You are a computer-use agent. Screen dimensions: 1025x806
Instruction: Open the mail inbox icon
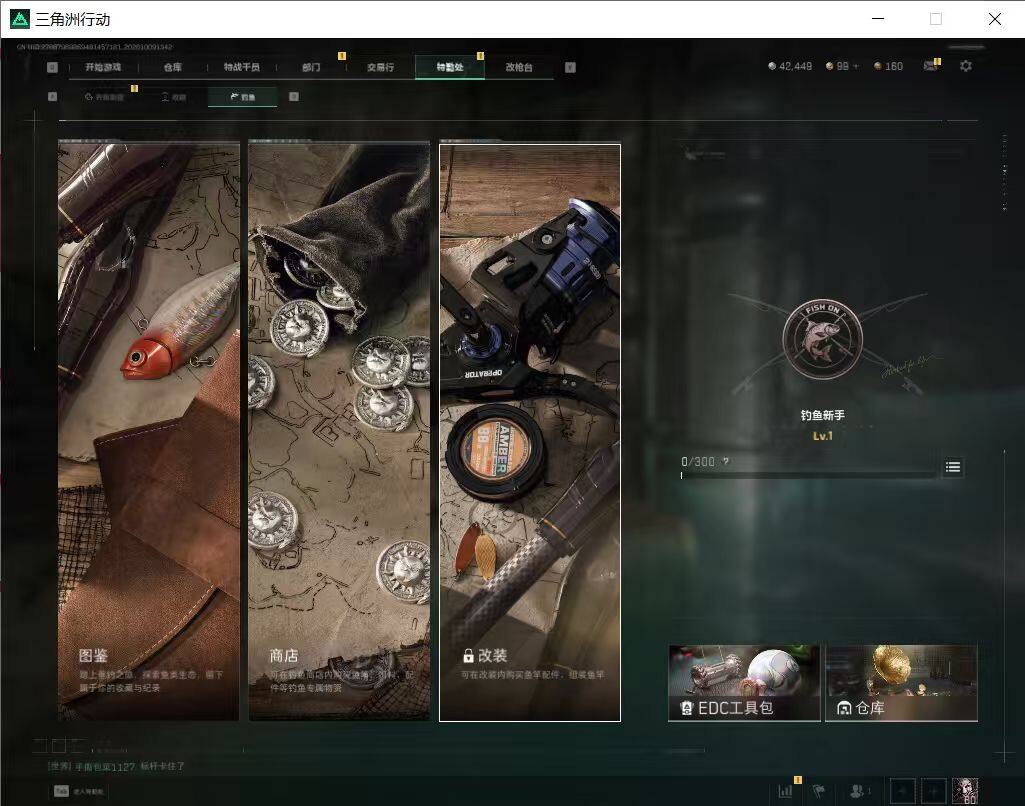(930, 65)
